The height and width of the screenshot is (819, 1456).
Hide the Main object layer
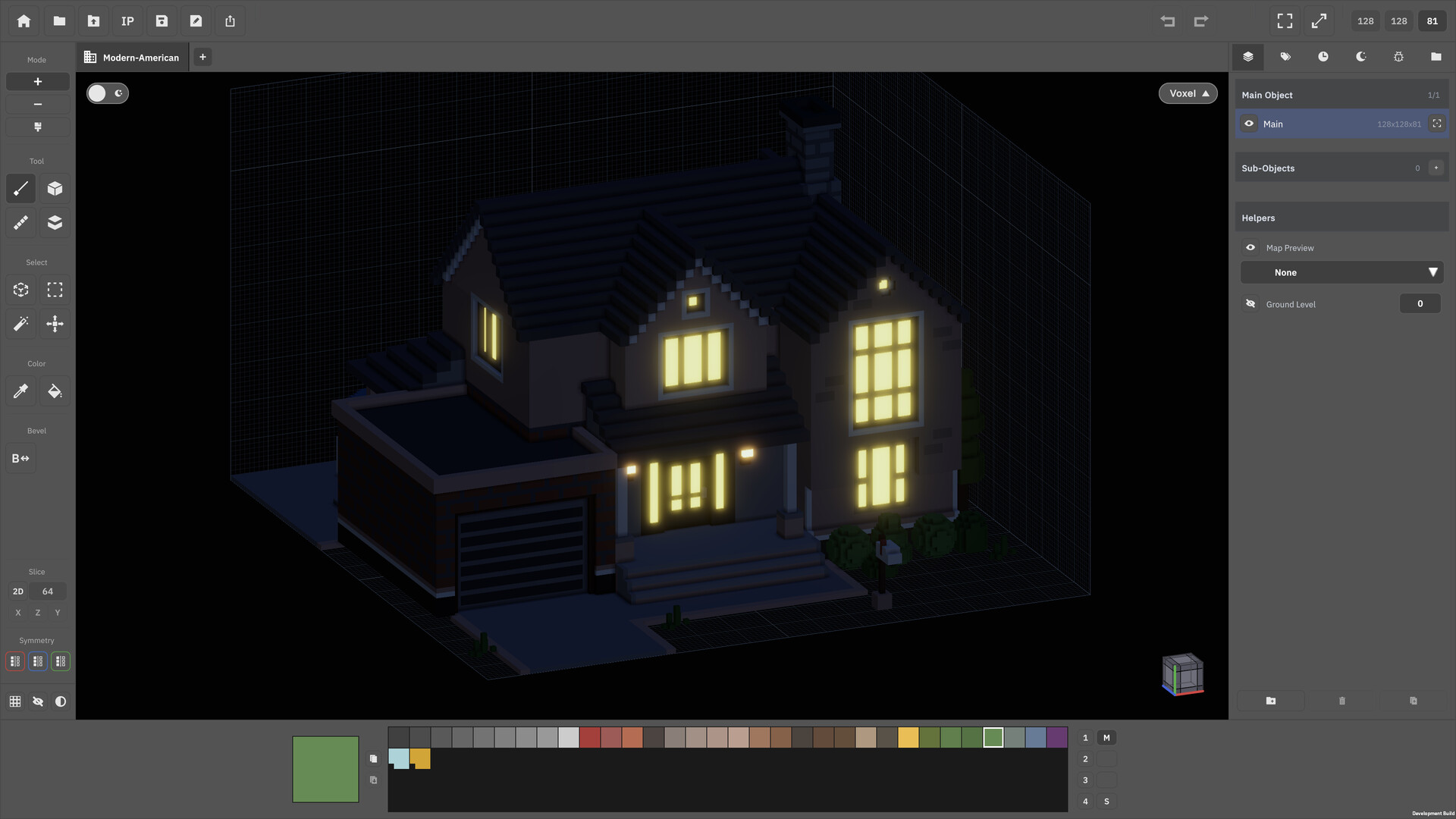click(x=1249, y=124)
